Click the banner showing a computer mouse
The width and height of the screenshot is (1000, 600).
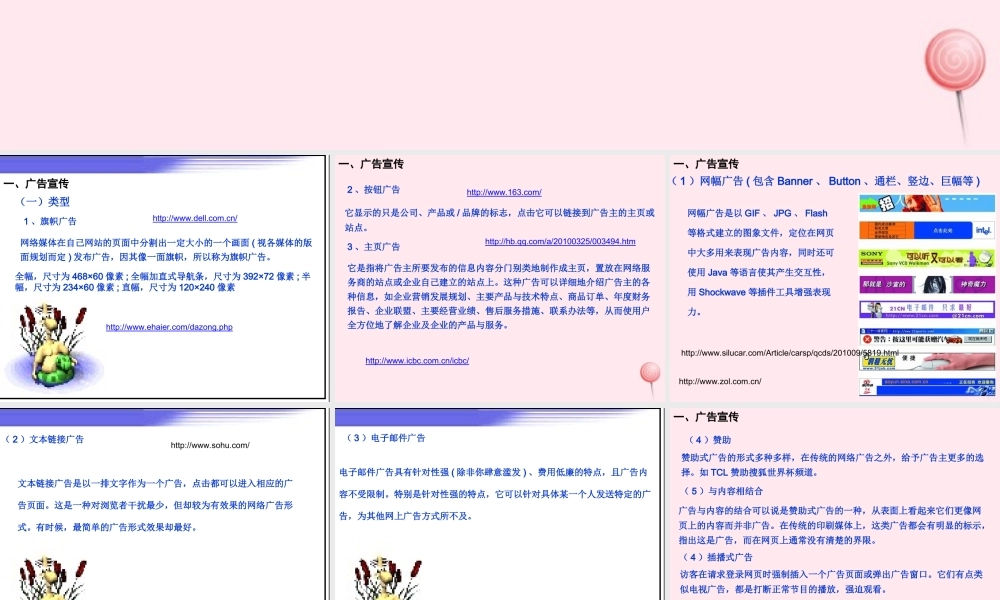point(927,362)
